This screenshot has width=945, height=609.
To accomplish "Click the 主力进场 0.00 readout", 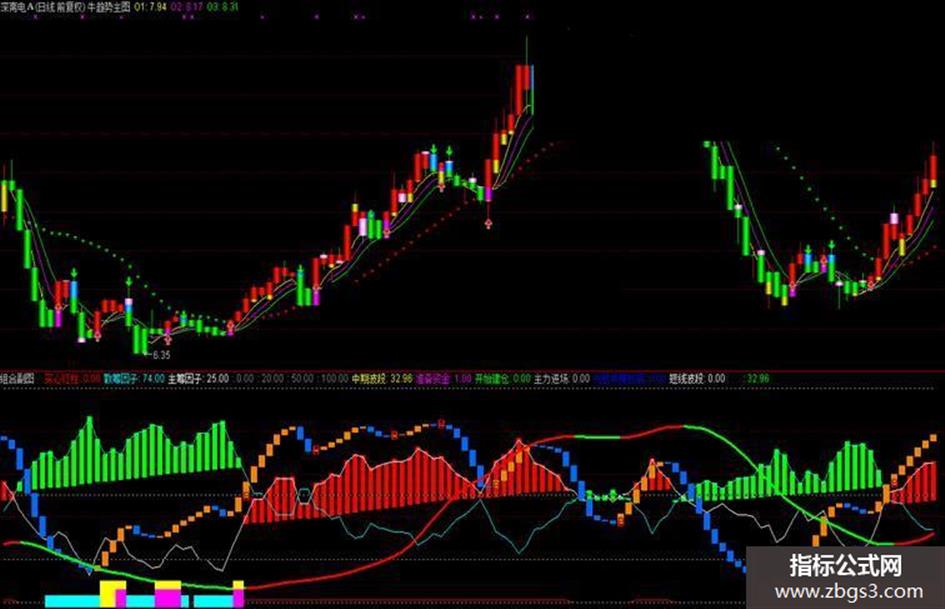I will 562,379.
